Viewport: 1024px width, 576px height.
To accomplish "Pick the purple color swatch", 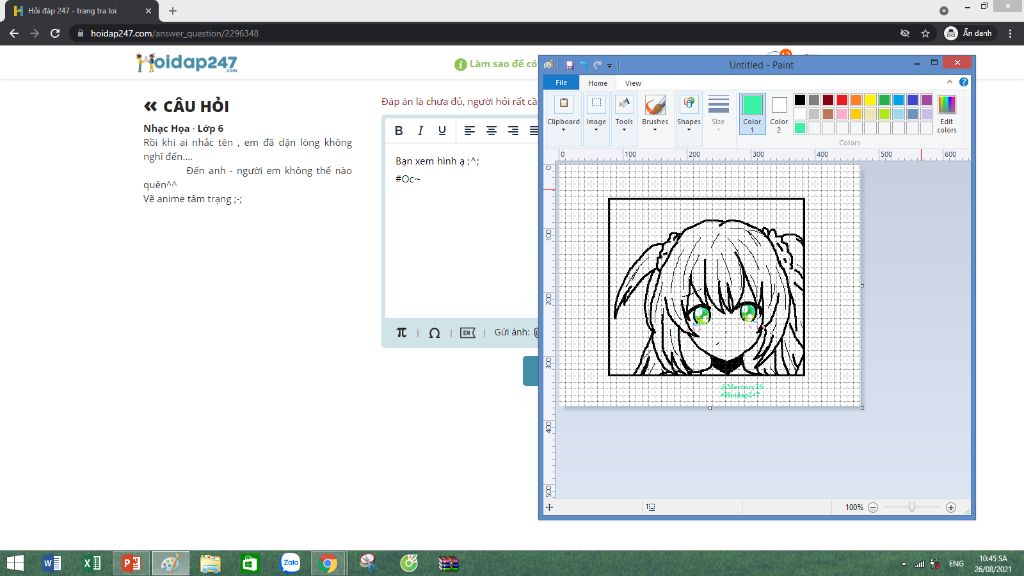I will click(x=927, y=100).
